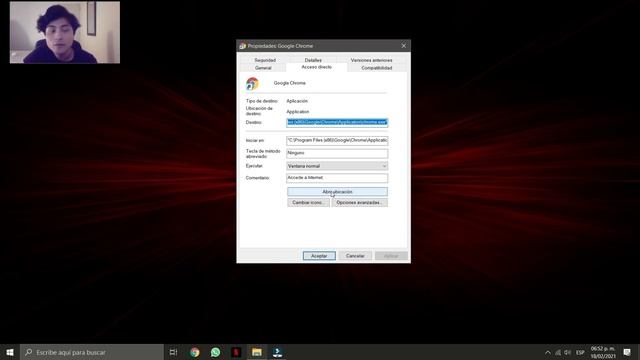Click the Google Chrome shortcut icon in dialog
Screen dimensions: 640x360
point(252,84)
